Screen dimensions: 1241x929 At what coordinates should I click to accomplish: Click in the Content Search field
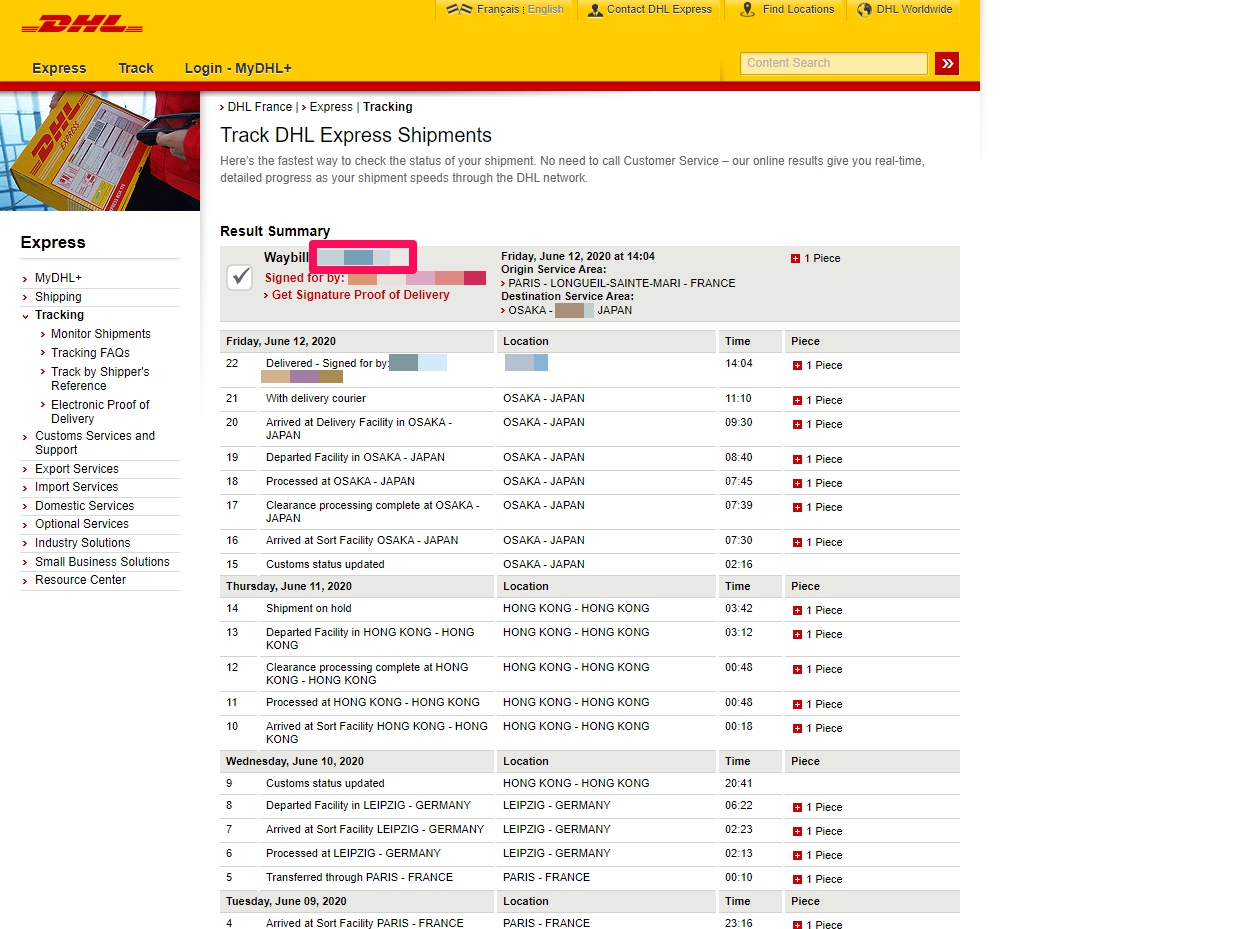click(833, 63)
